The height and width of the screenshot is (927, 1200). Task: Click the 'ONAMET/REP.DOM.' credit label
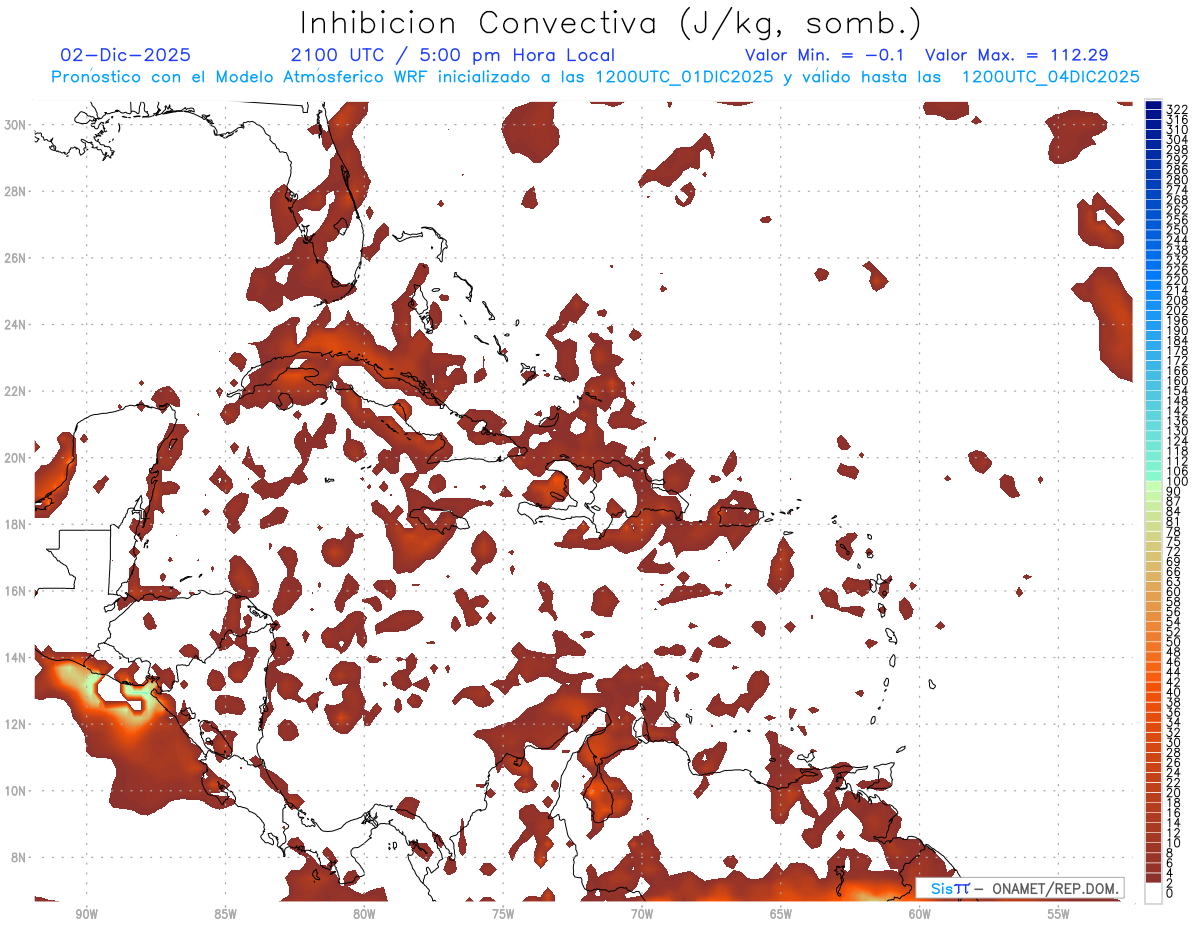pyautogui.click(x=1056, y=888)
